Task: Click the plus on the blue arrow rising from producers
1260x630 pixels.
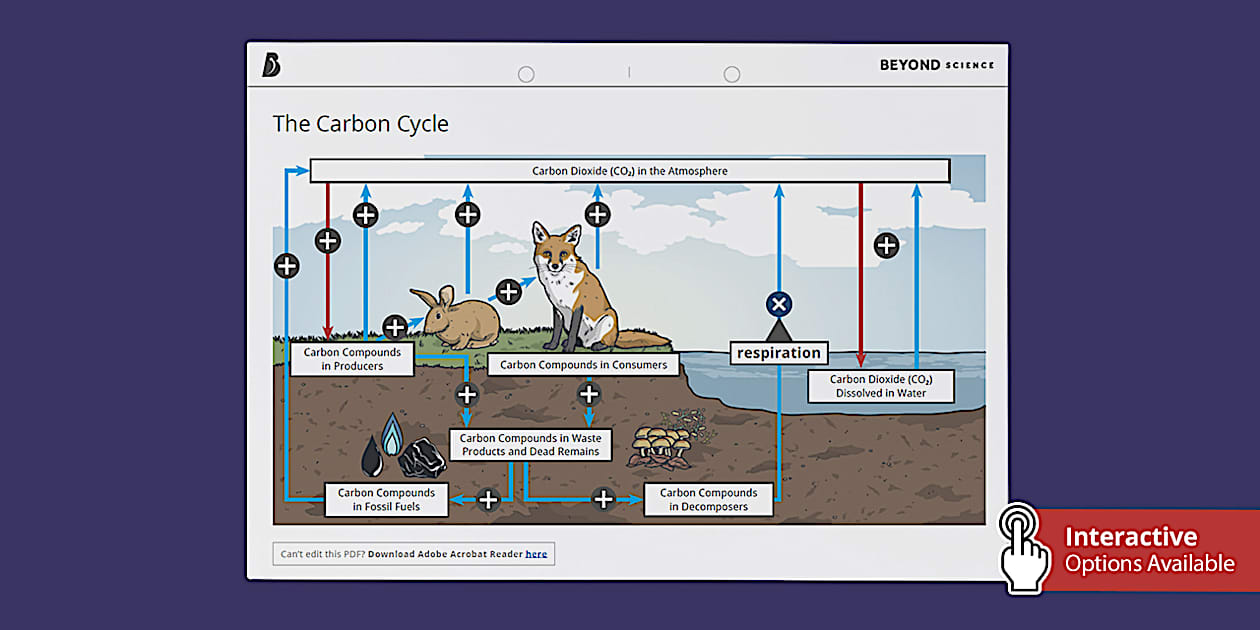Action: (366, 215)
